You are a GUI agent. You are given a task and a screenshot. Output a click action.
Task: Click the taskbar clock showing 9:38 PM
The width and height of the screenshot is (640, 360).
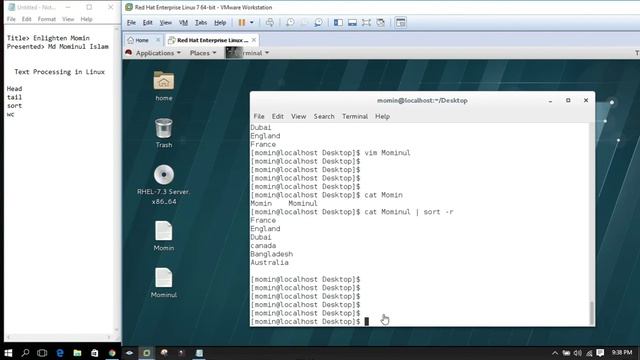(622, 352)
